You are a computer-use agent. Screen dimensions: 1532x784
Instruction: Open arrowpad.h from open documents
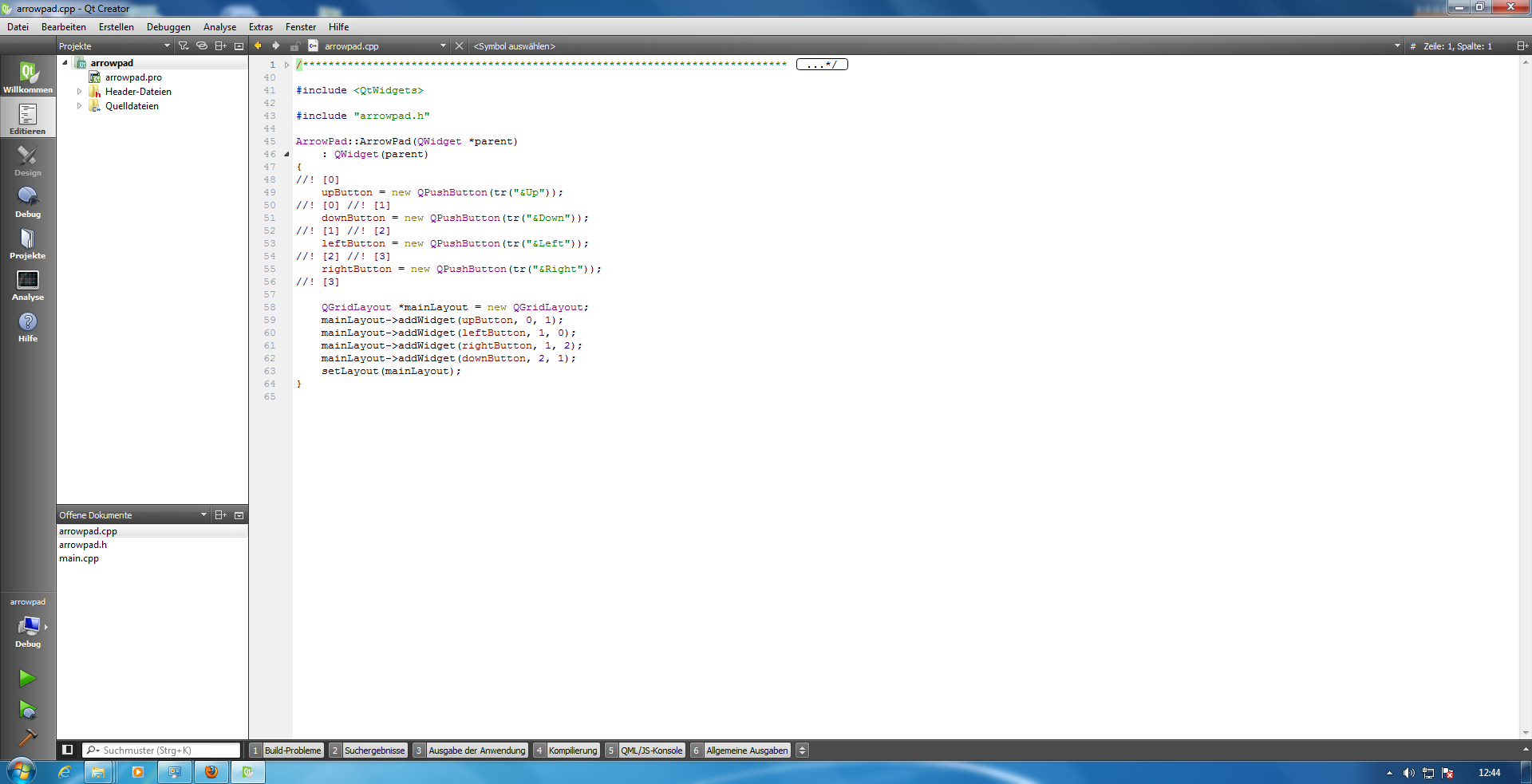tap(83, 545)
